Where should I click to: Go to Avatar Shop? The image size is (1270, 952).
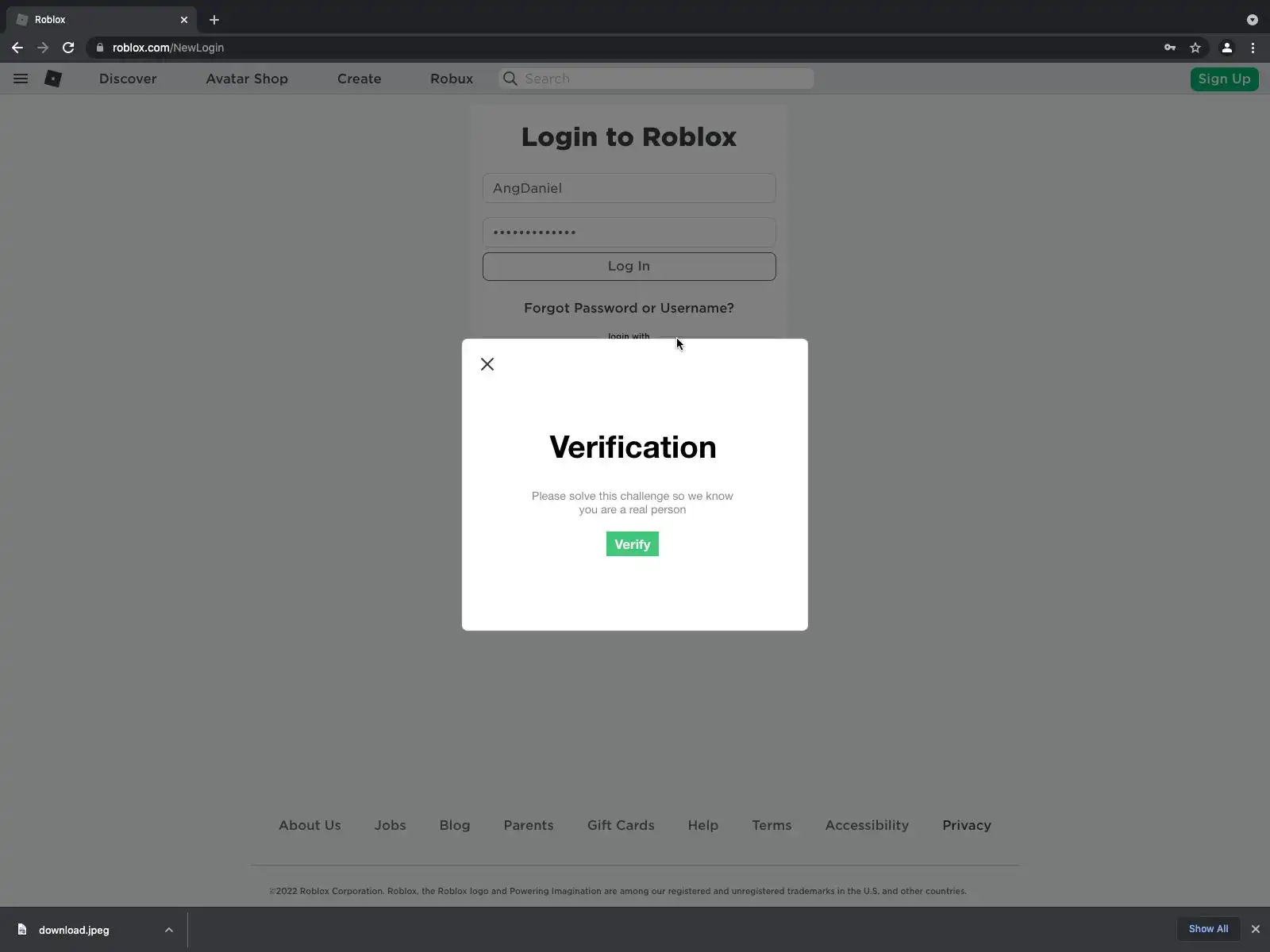[247, 79]
